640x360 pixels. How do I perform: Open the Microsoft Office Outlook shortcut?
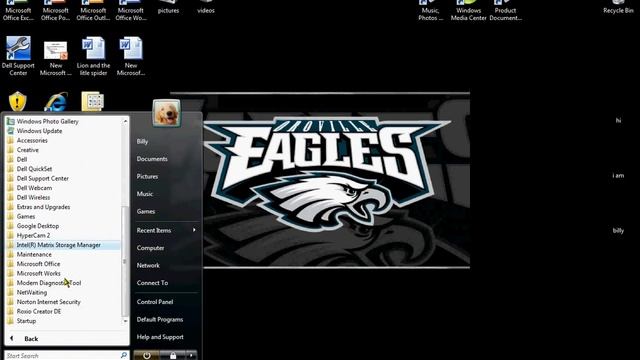coord(93,11)
